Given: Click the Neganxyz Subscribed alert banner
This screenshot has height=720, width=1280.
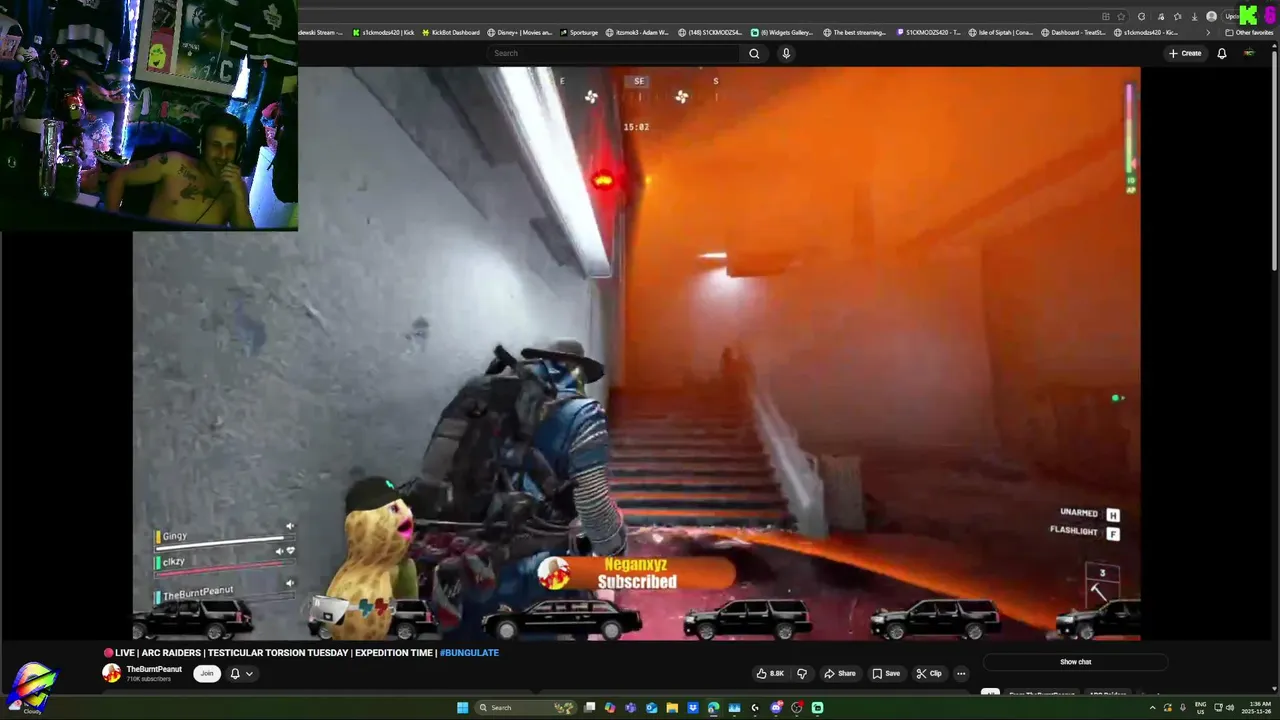Looking at the screenshot, I should coord(636,573).
